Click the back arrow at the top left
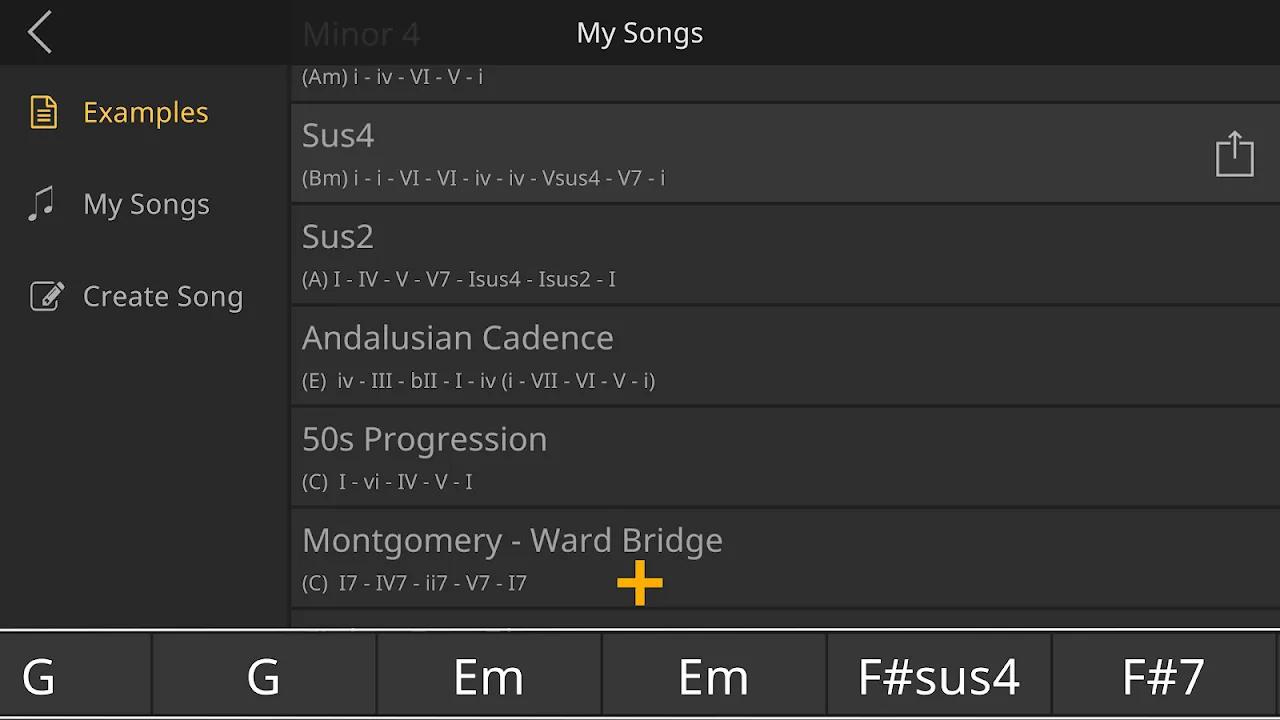 (x=39, y=32)
